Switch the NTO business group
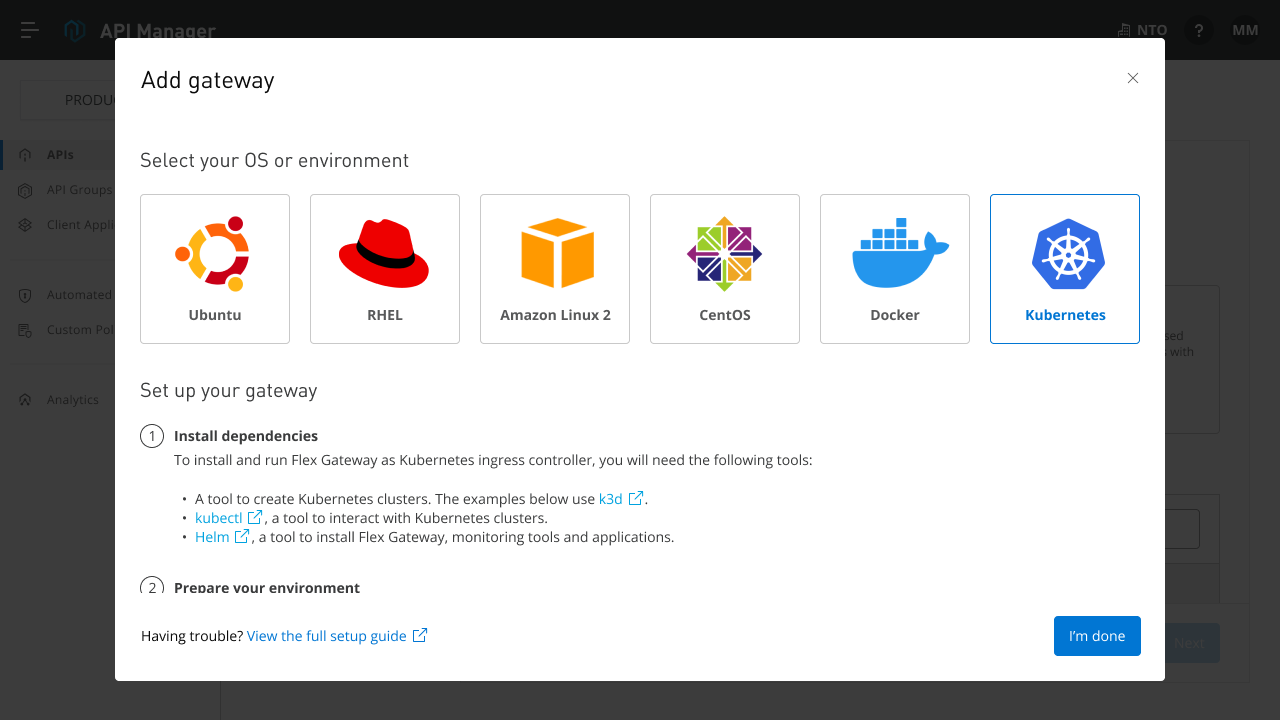 pos(1142,30)
